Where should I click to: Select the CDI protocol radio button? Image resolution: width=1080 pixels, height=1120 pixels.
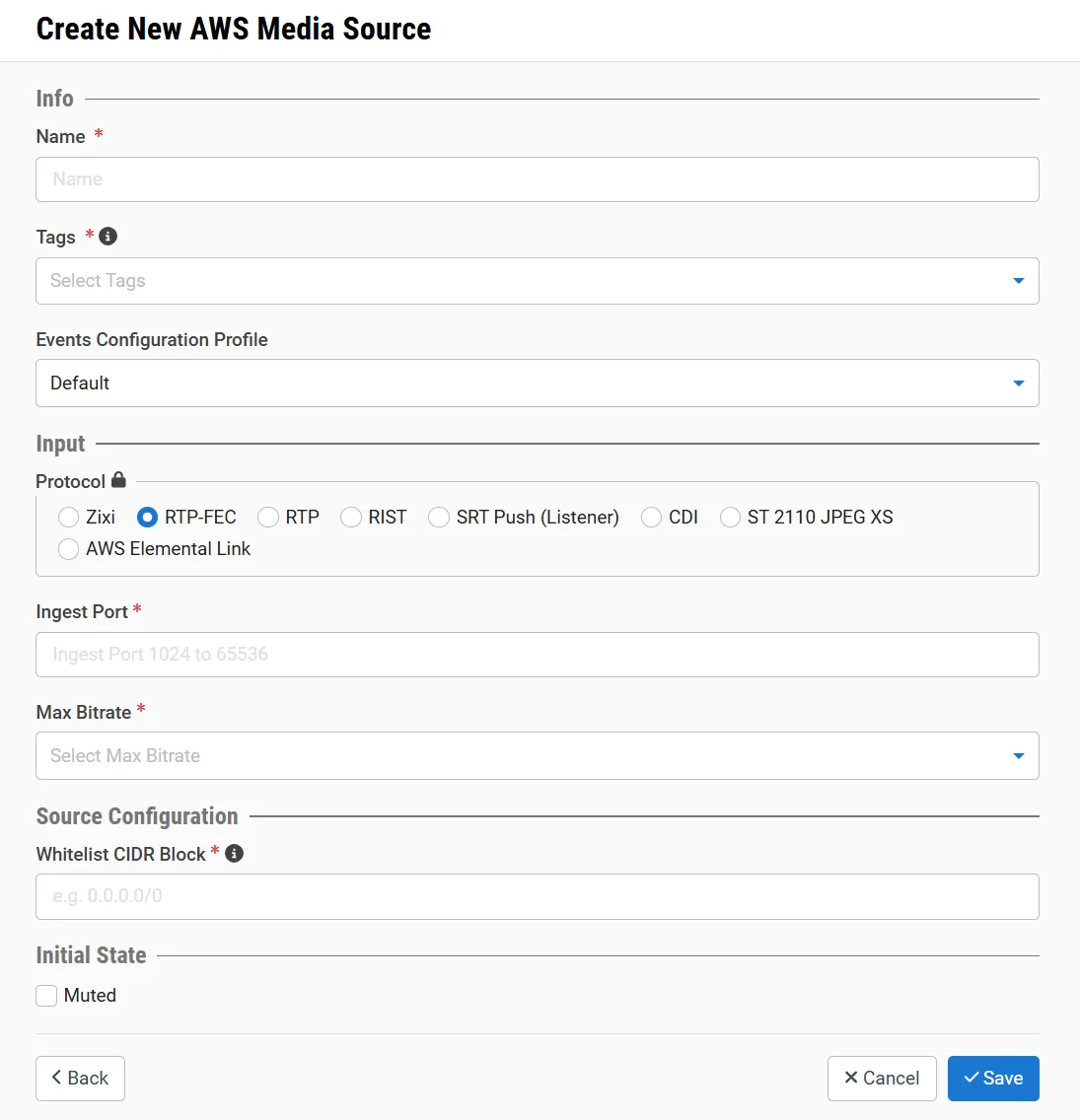point(651,518)
